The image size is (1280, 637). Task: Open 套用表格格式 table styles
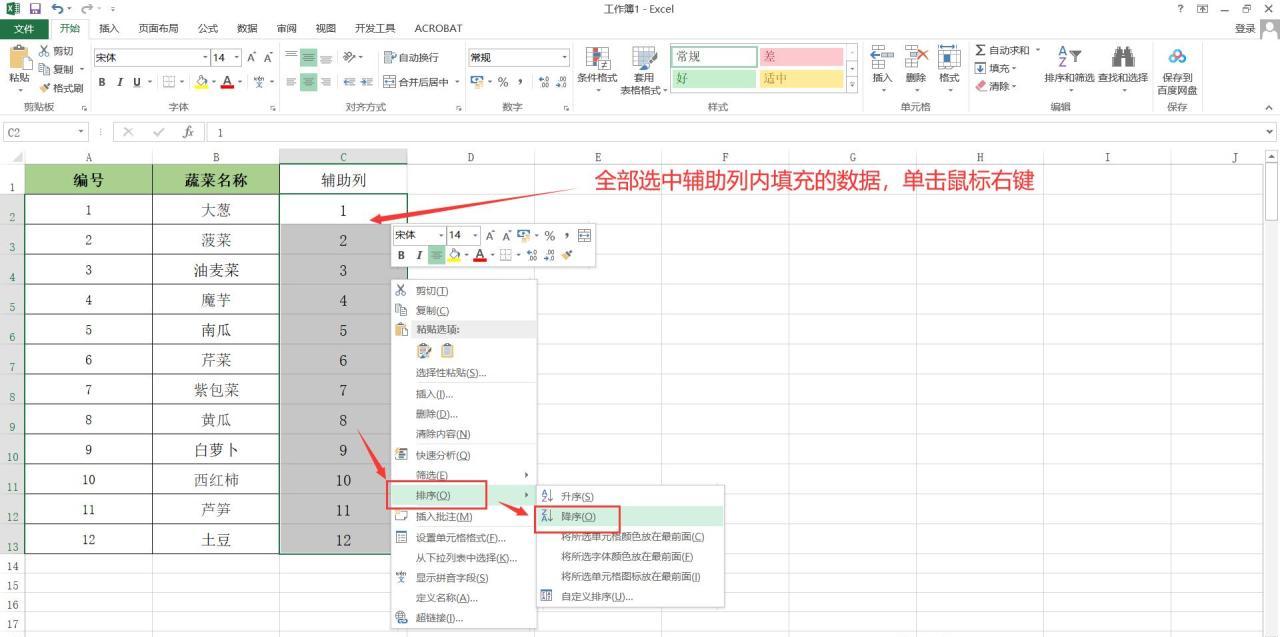click(x=644, y=69)
